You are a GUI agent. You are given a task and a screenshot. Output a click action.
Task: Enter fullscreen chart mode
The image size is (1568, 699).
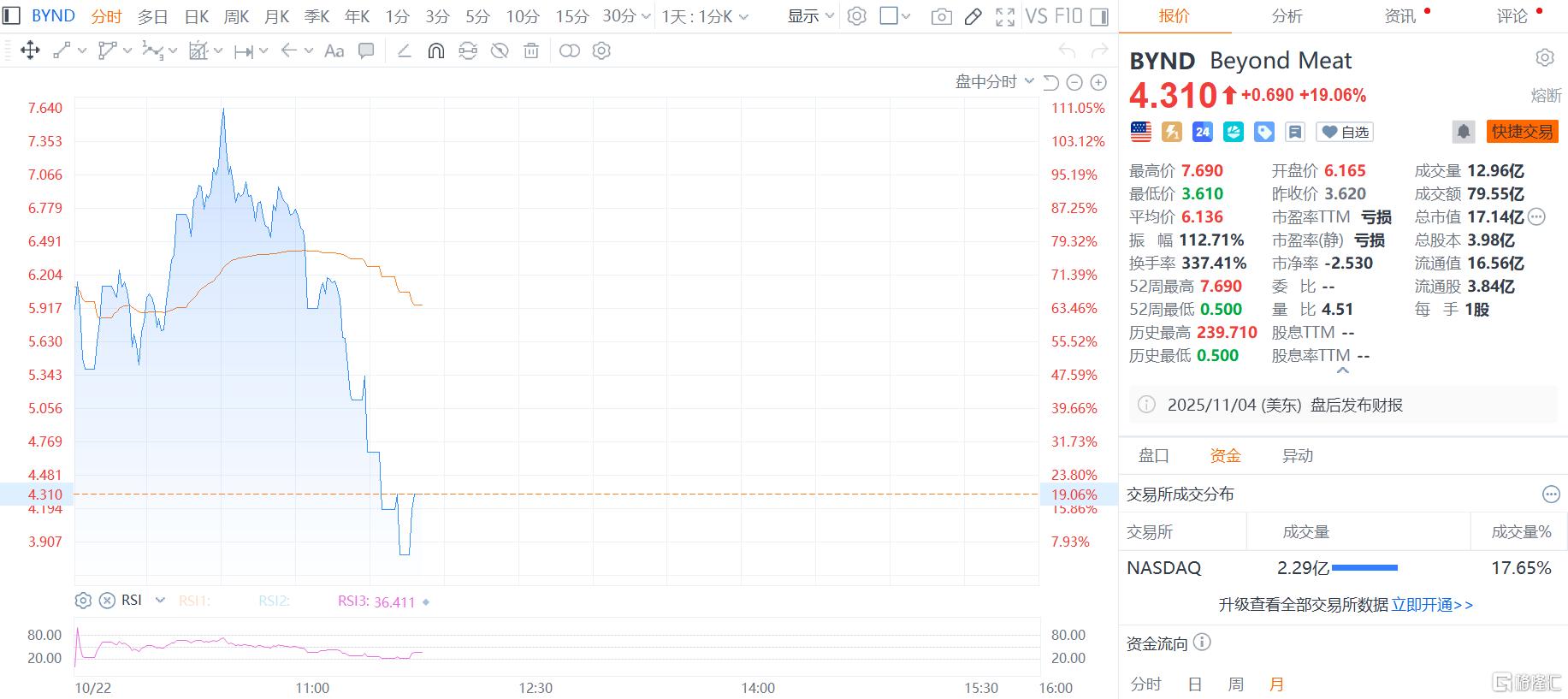click(1005, 16)
